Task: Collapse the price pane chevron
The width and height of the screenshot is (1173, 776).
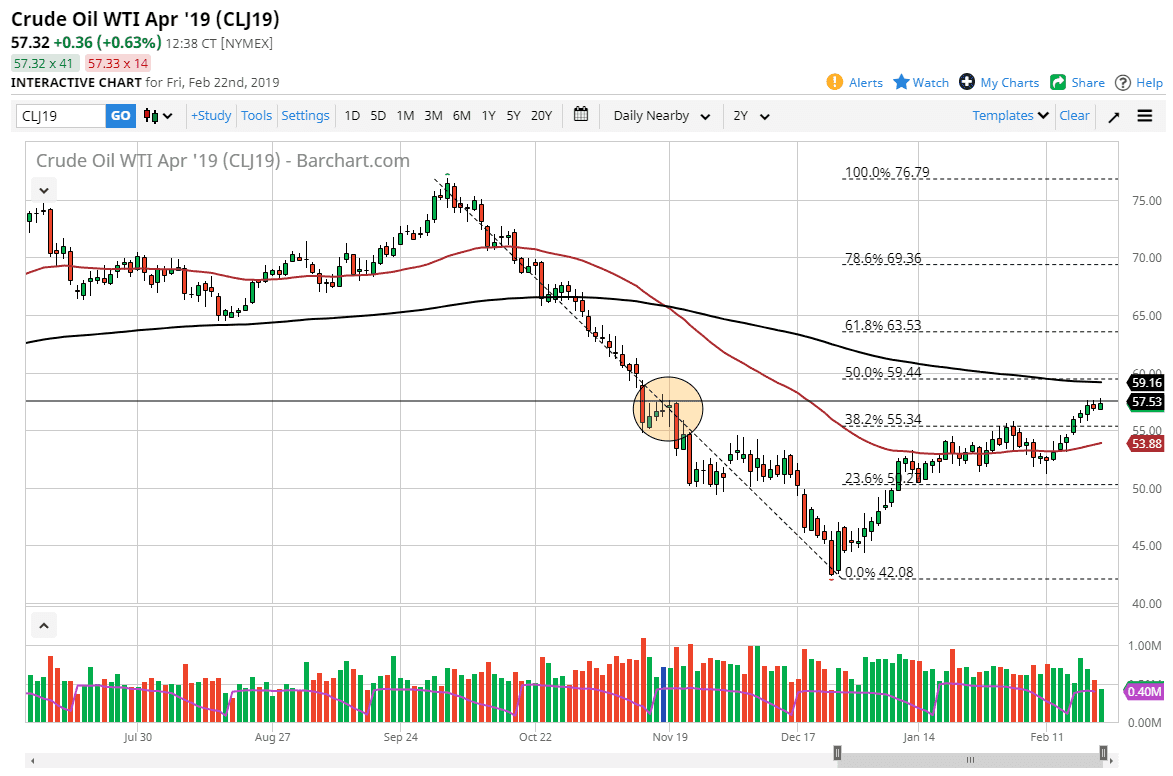Action: pyautogui.click(x=44, y=189)
